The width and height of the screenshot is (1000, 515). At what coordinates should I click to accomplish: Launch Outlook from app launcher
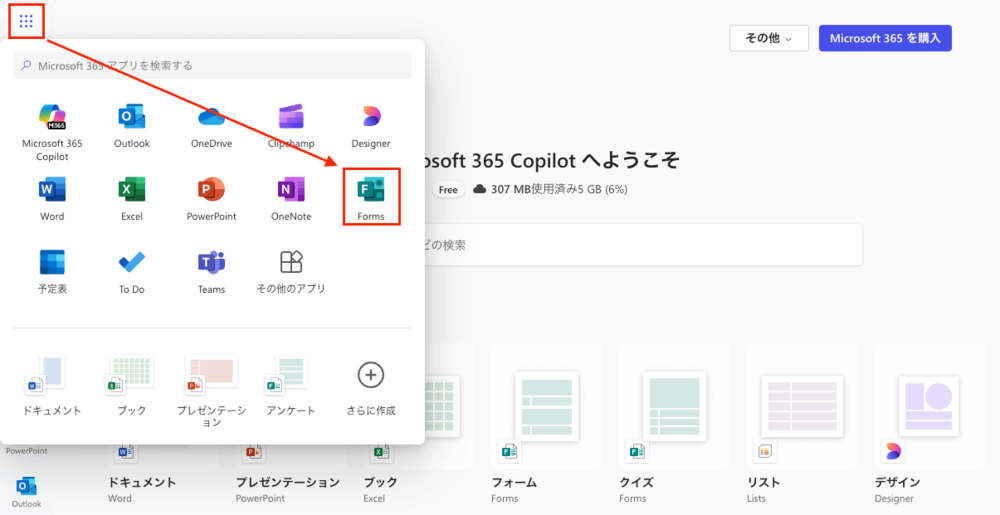[132, 125]
